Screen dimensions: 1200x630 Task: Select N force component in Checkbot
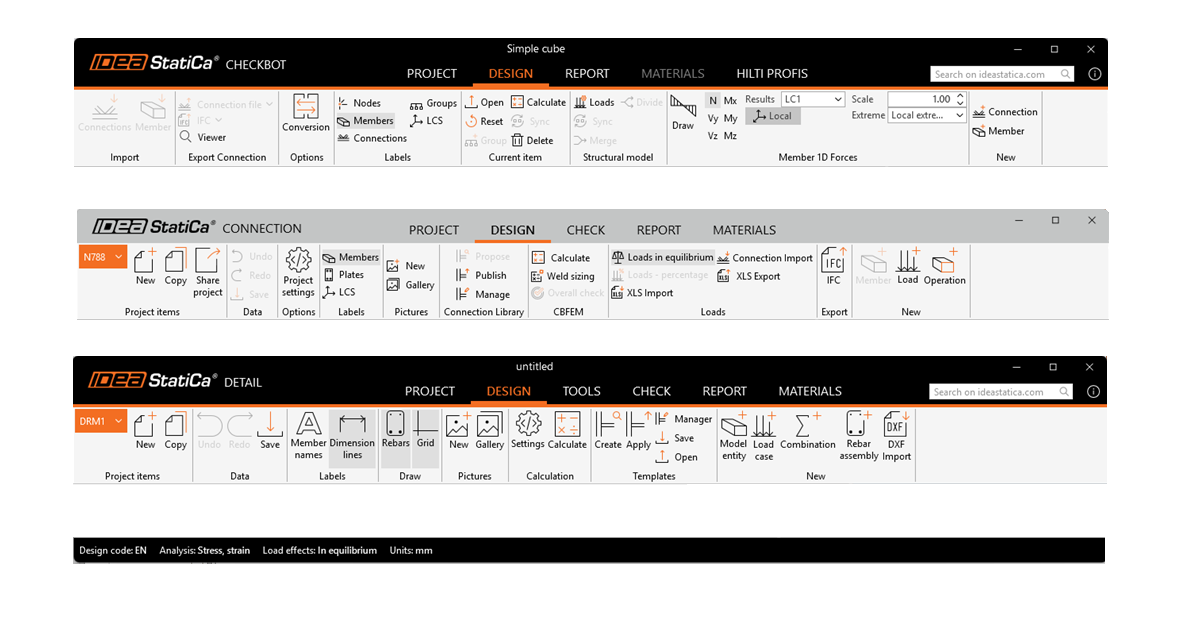click(713, 100)
